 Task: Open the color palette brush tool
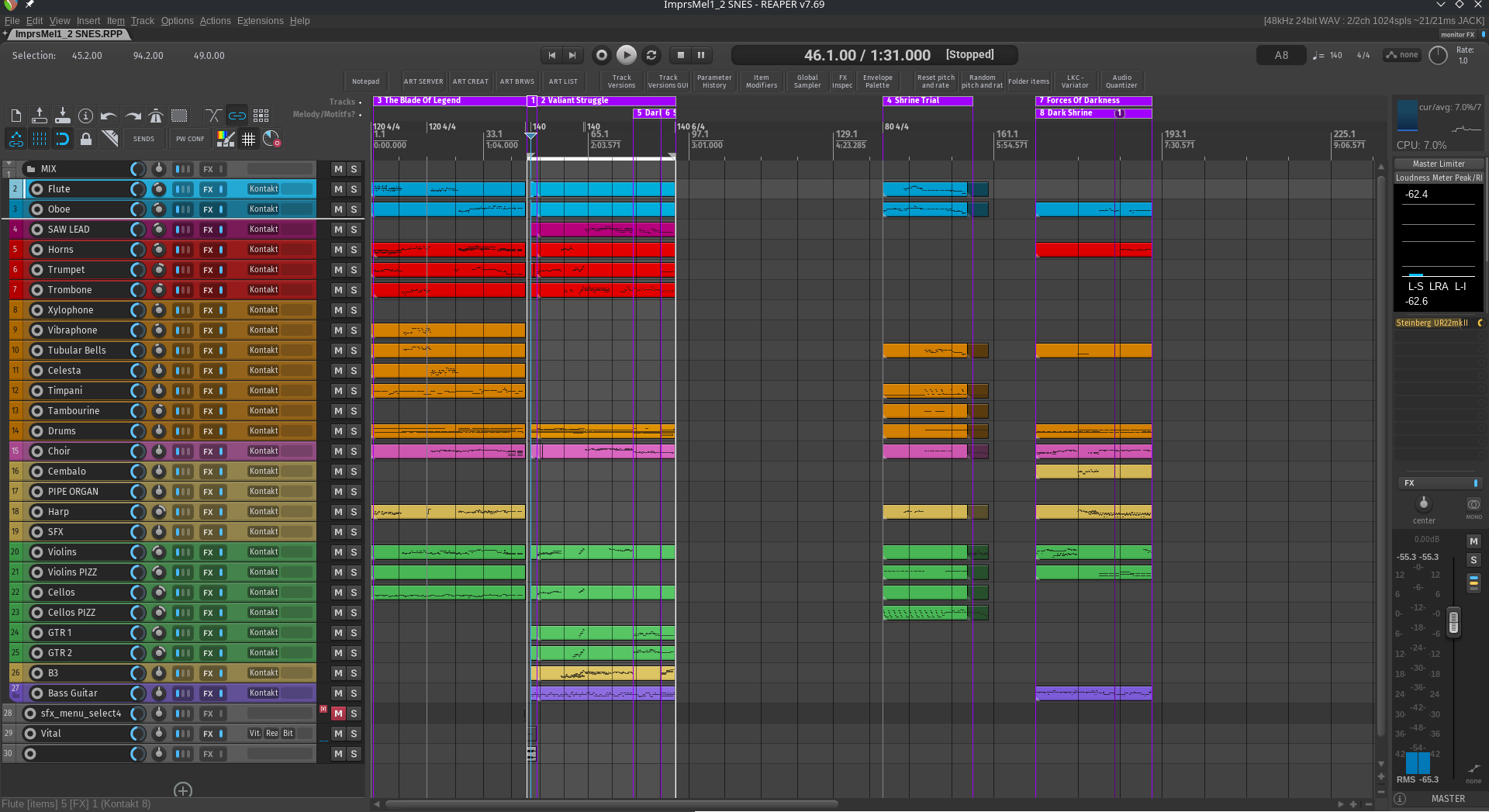pyautogui.click(x=226, y=140)
